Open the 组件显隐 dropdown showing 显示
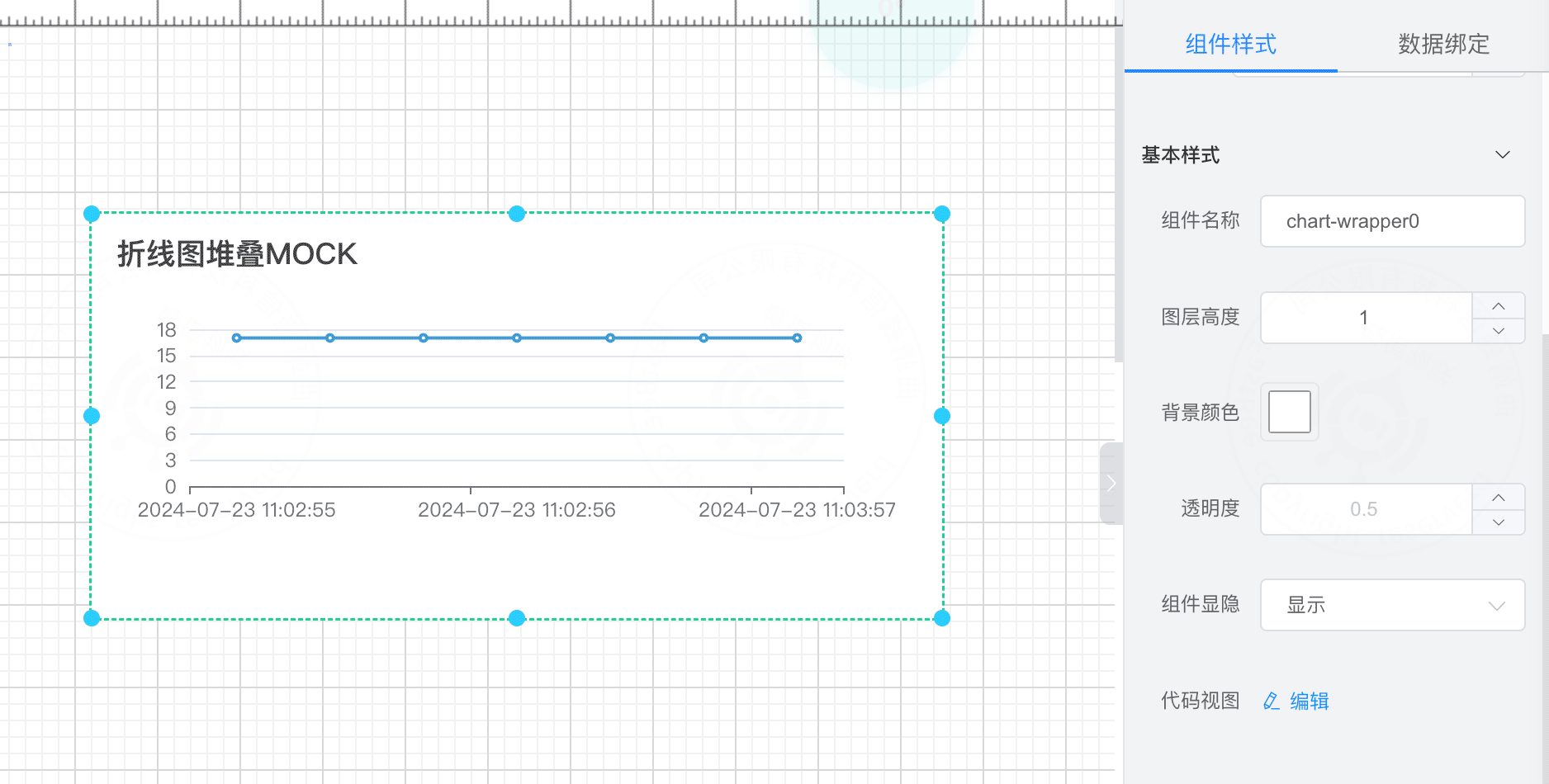The image size is (1549, 784). coord(1392,605)
